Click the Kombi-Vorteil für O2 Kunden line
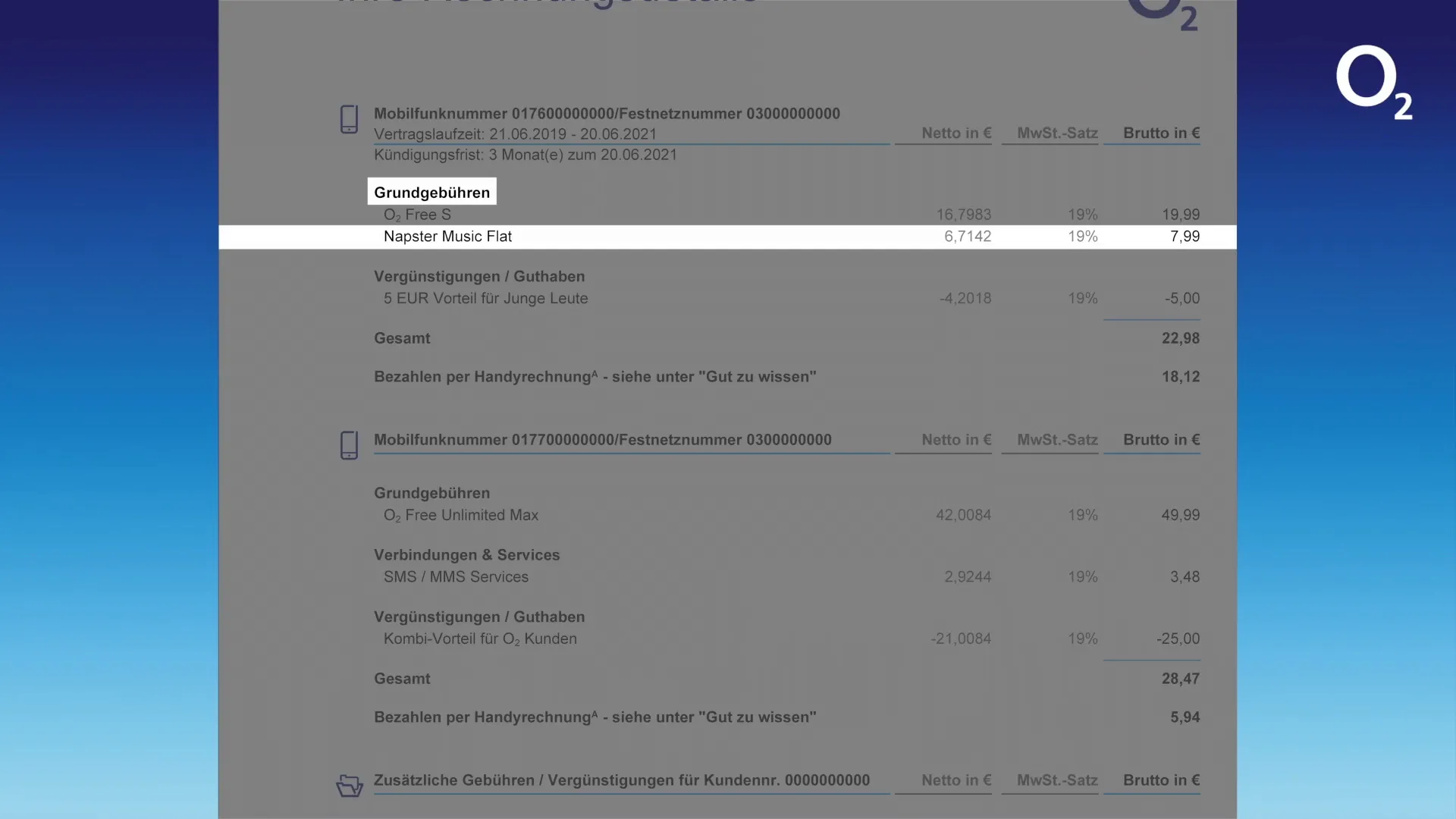1456x819 pixels. point(480,639)
